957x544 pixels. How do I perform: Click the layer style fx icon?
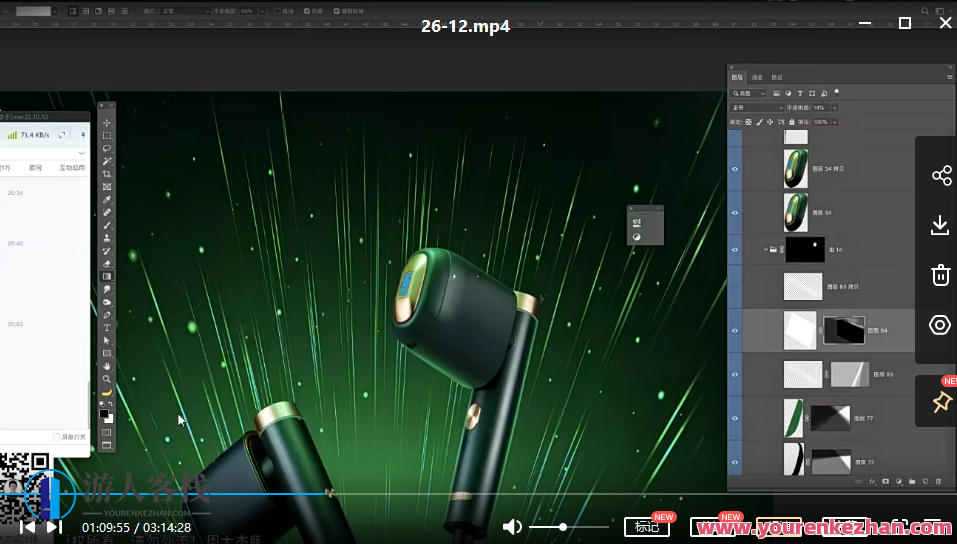871,482
